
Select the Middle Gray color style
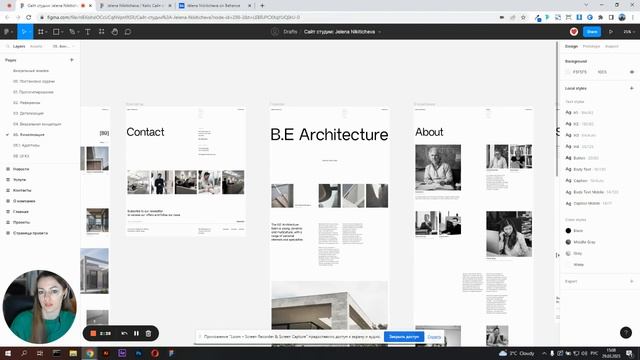[x=584, y=242]
